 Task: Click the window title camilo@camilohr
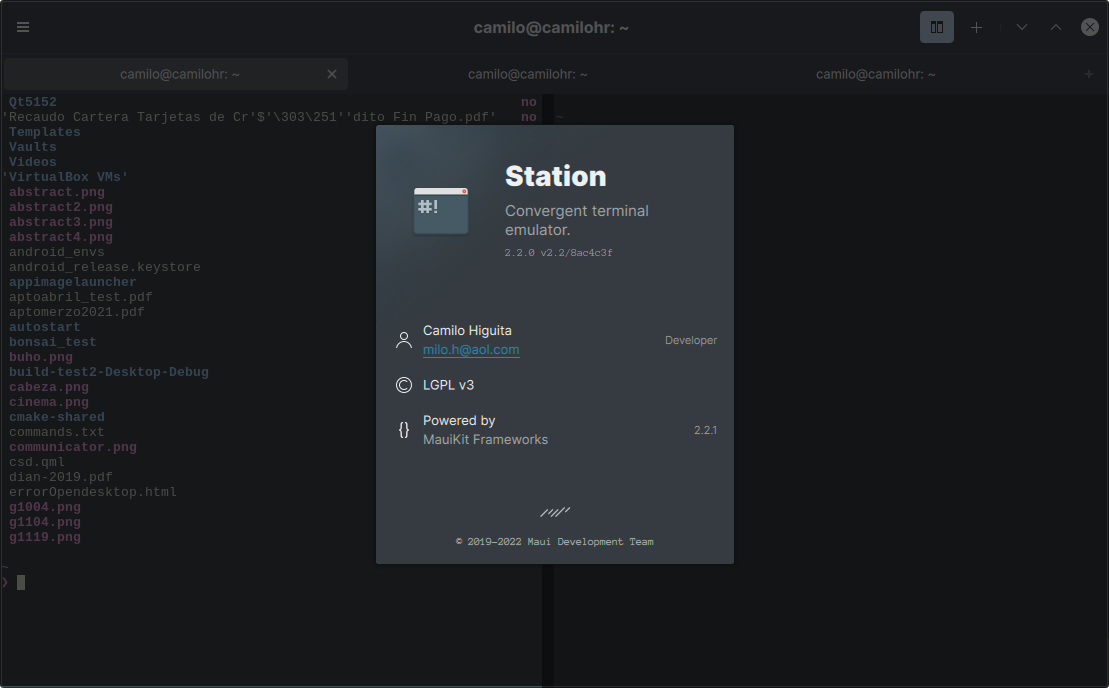point(551,28)
